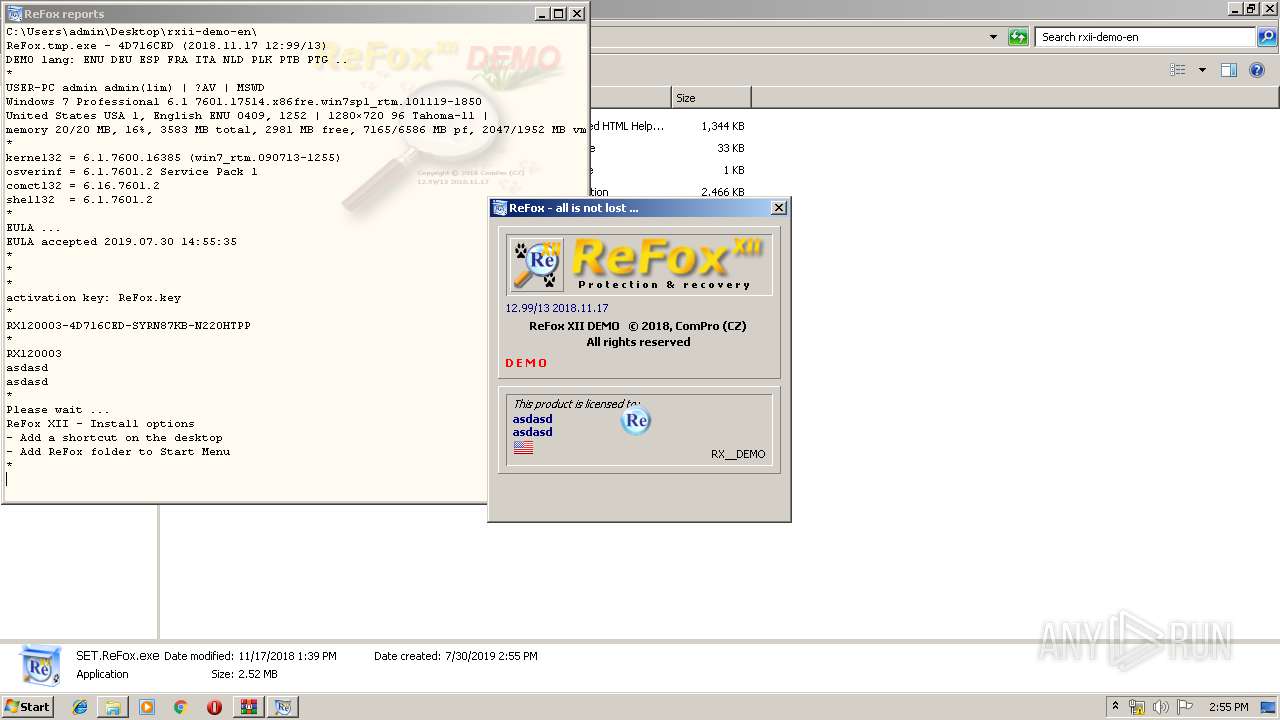This screenshot has height=720, width=1280.
Task: Close the 'ReFox - all is not lost' dialog
Action: (x=779, y=208)
